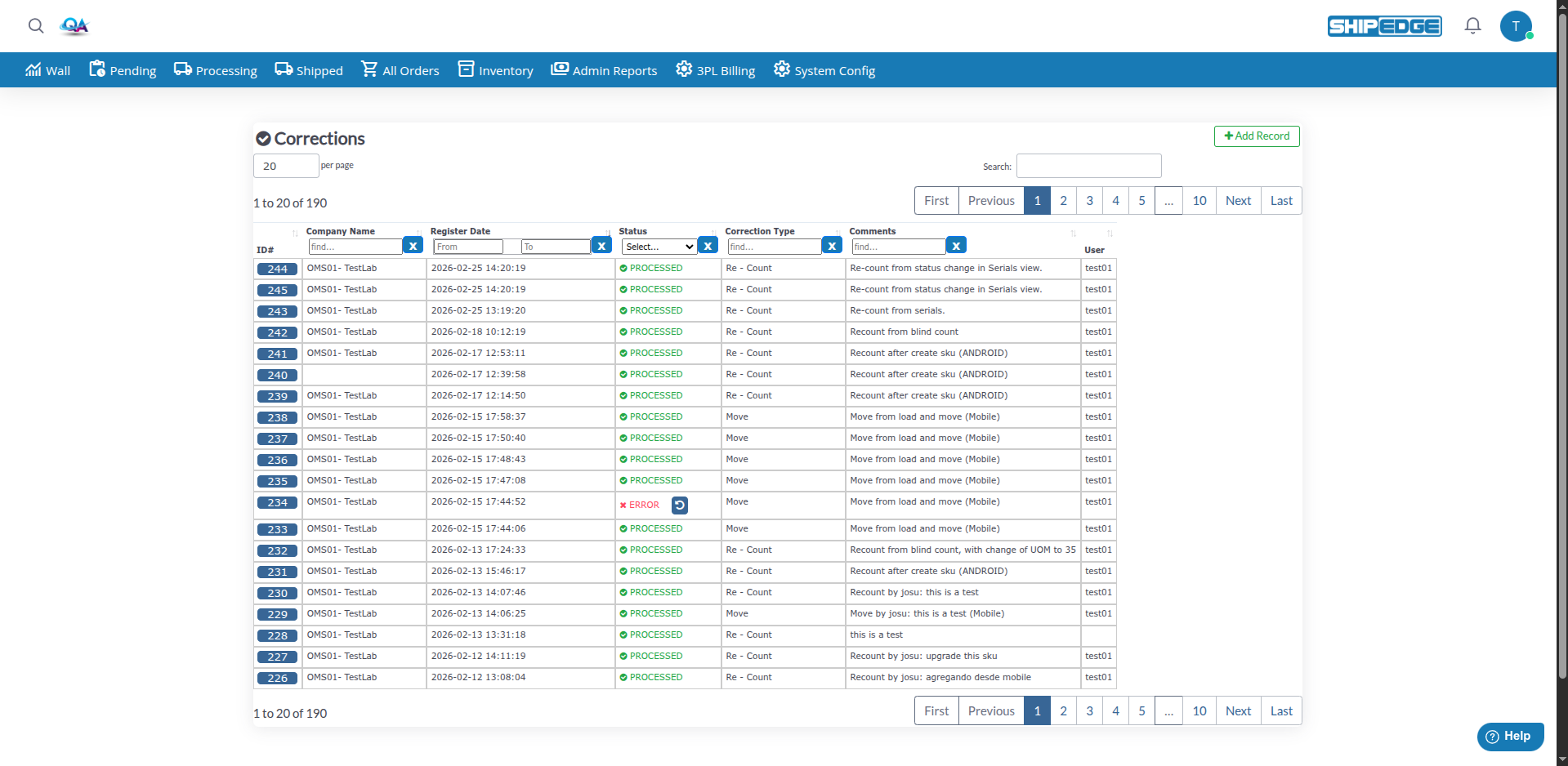Open the notifications bell

[x=1472, y=26]
